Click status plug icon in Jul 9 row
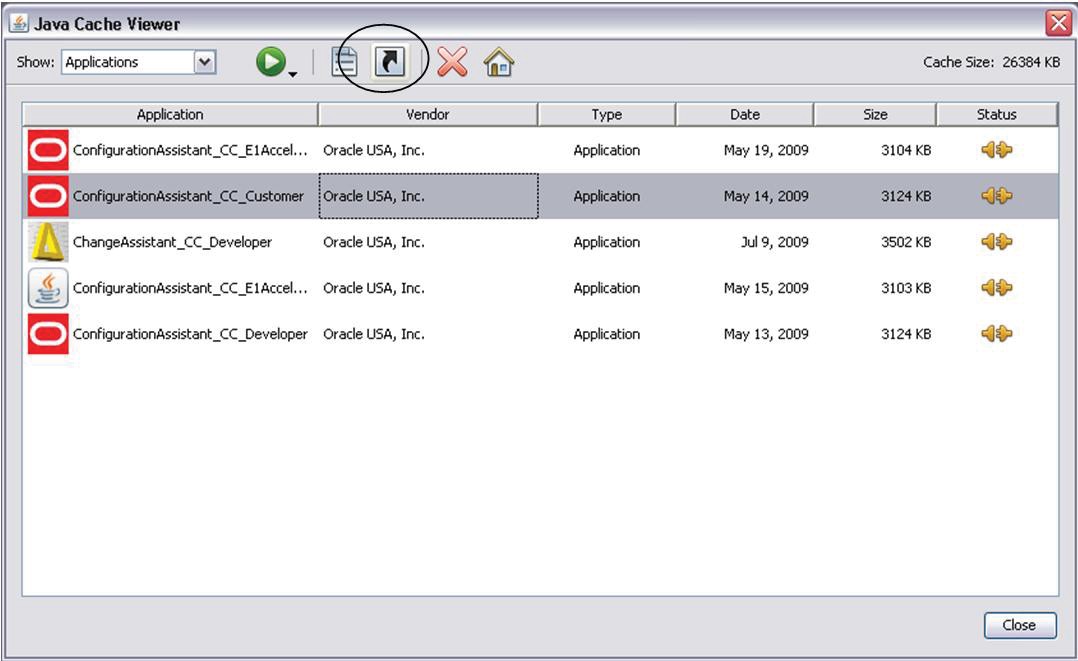 pos(996,242)
